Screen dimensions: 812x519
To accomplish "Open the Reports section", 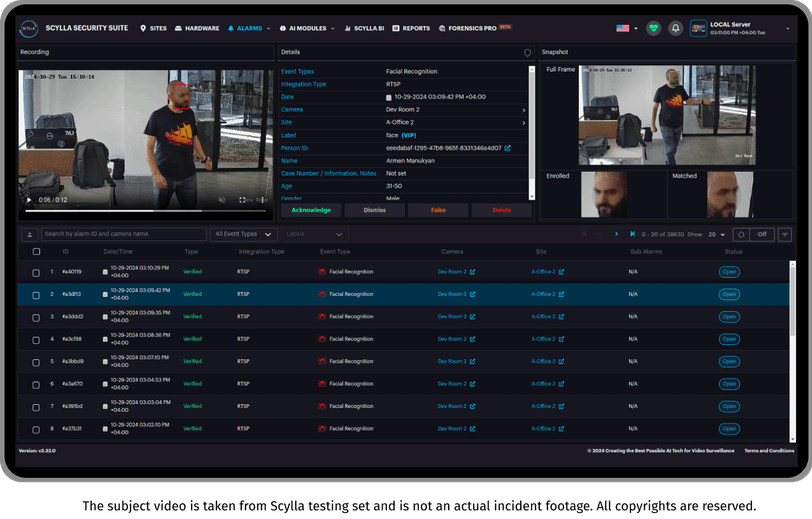I will coord(411,28).
